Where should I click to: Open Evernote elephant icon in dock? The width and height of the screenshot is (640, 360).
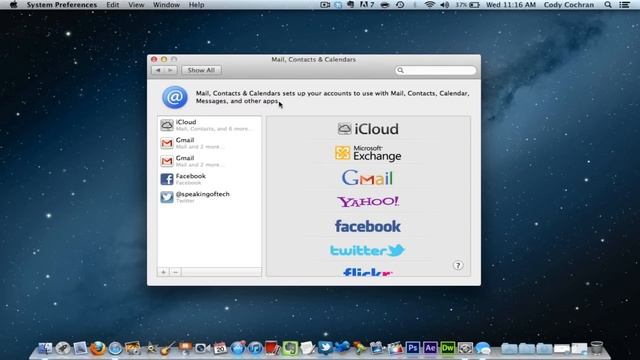click(x=290, y=348)
